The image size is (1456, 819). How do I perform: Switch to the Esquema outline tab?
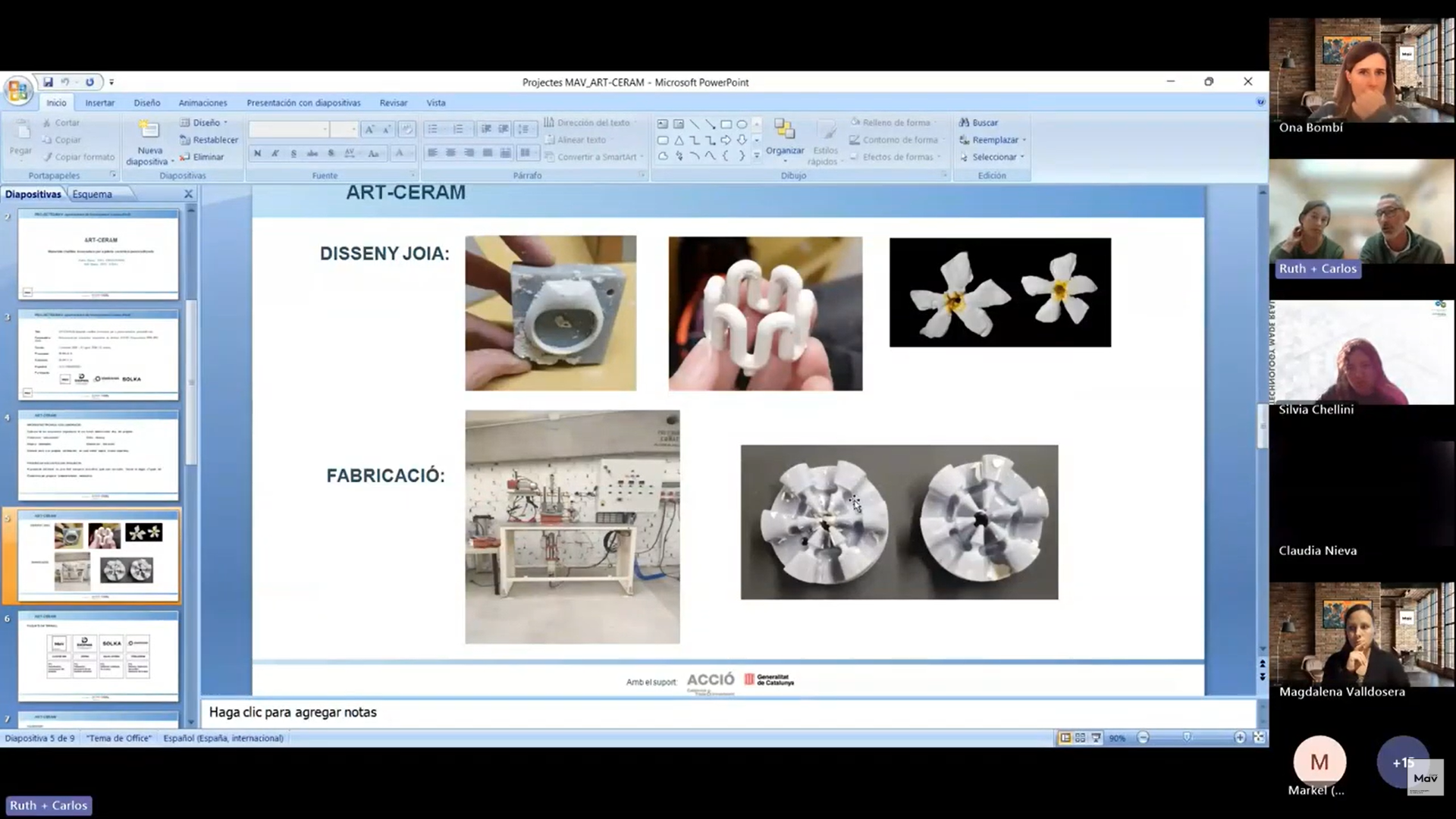point(92,194)
